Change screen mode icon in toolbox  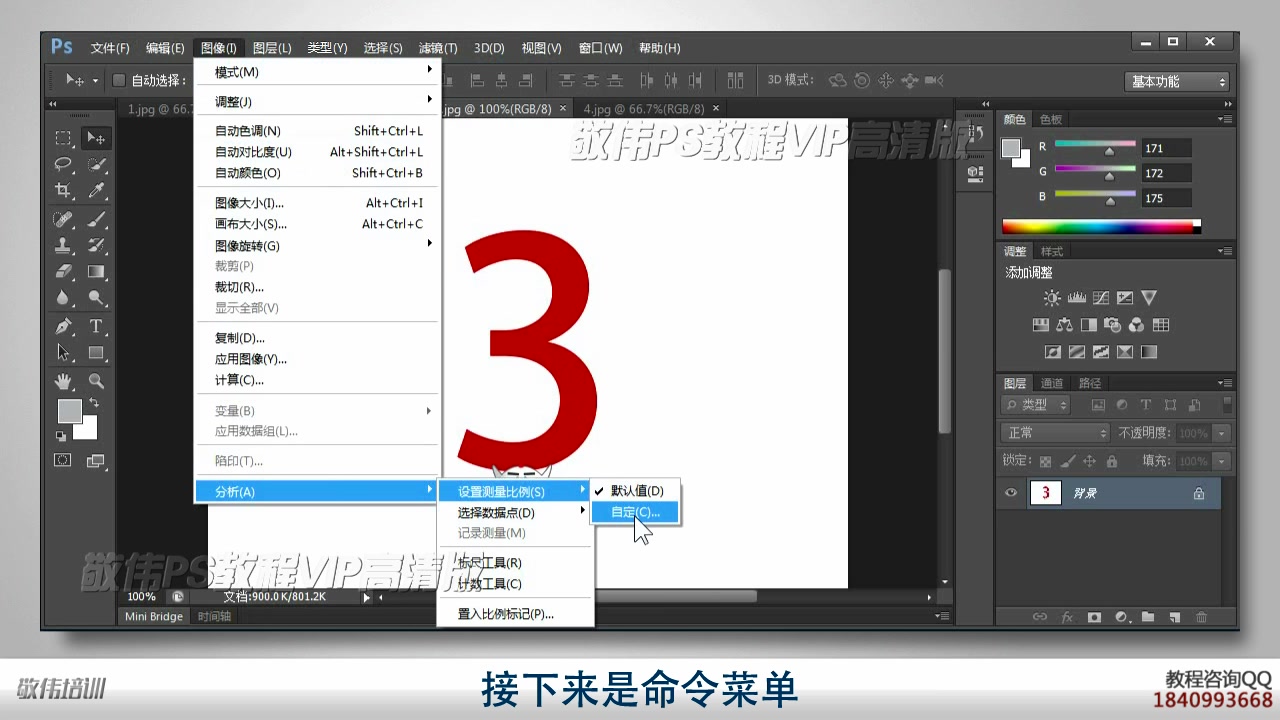pyautogui.click(x=96, y=460)
